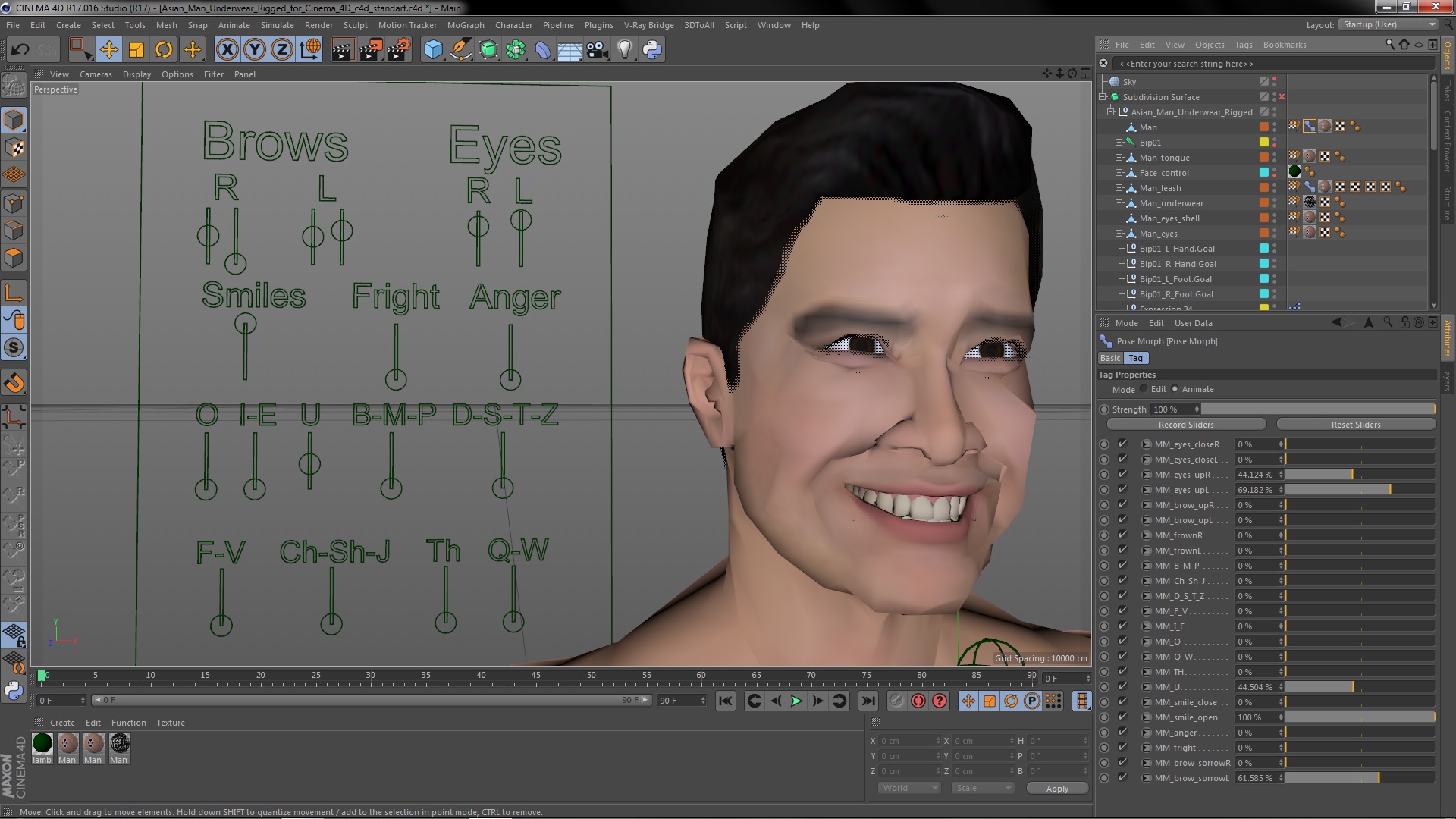Expand the Man_underwear object
The image size is (1456, 819).
(x=1119, y=203)
